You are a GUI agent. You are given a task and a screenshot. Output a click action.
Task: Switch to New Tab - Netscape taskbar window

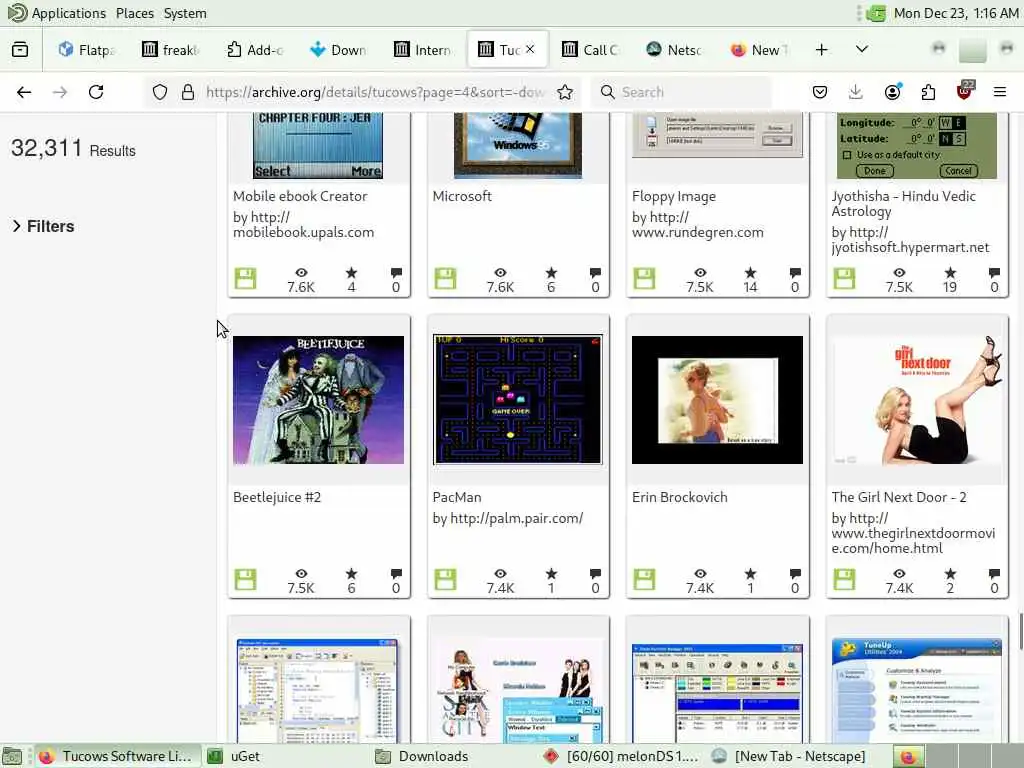click(x=791, y=756)
